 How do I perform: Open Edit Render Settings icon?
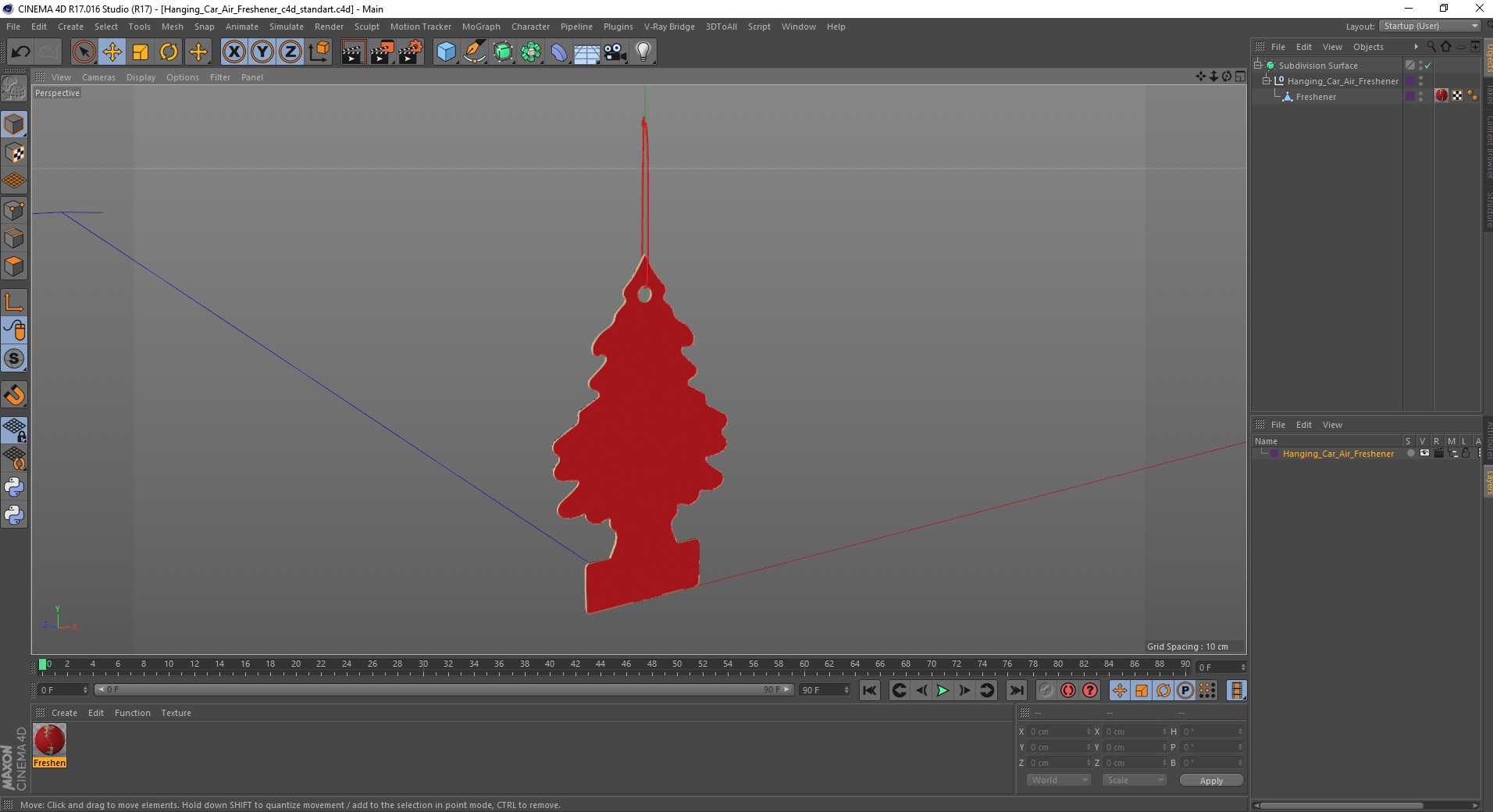click(410, 52)
